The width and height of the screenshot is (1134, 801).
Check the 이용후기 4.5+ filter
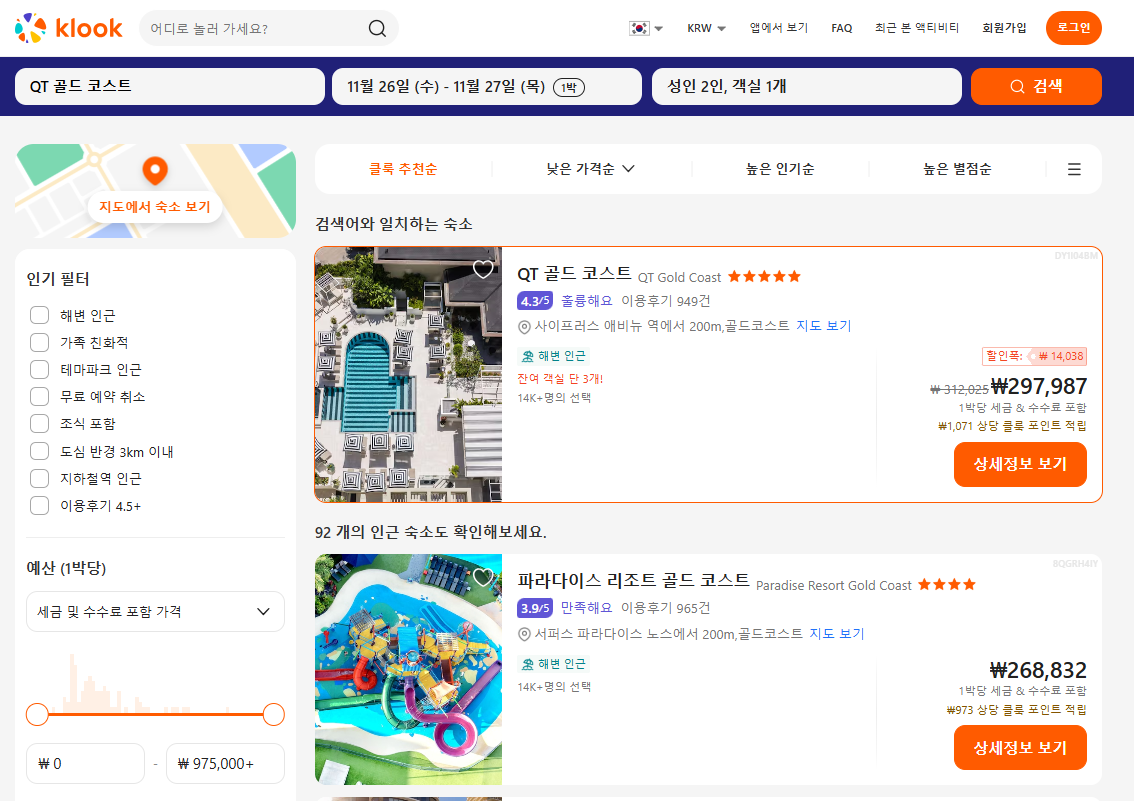click(x=39, y=505)
